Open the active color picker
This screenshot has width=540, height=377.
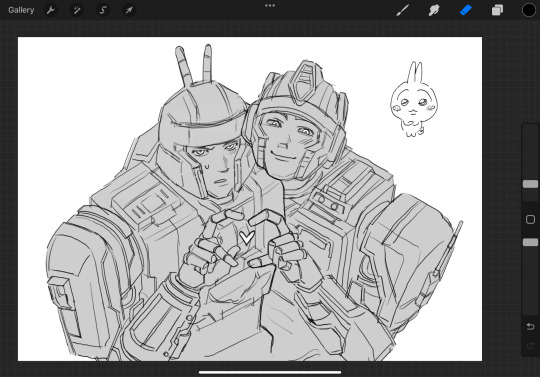[x=529, y=10]
